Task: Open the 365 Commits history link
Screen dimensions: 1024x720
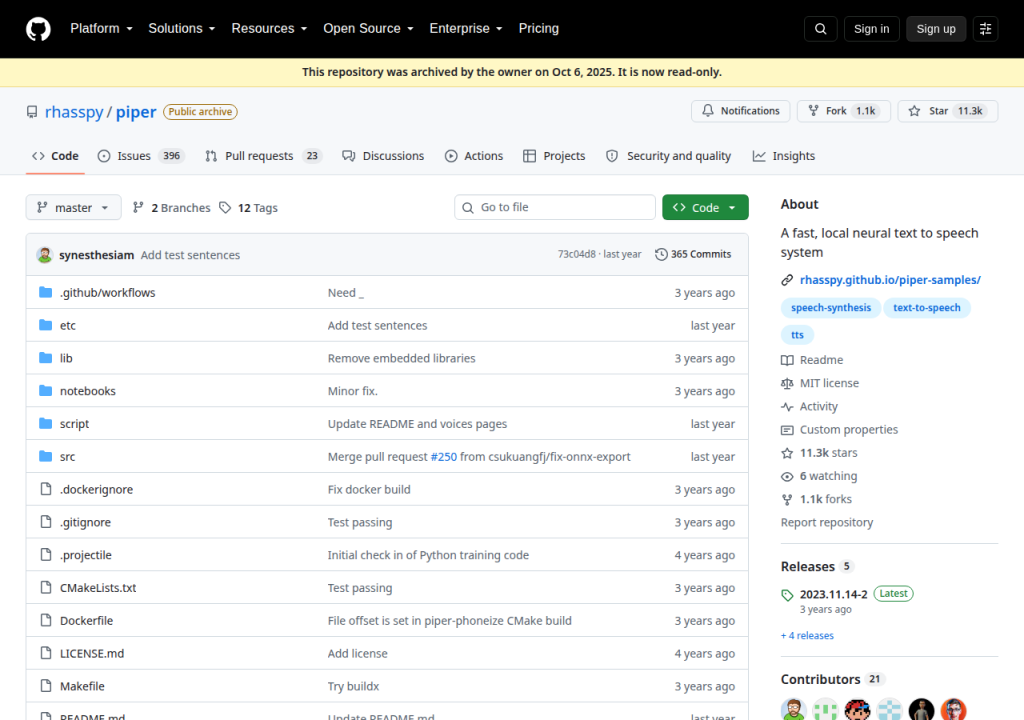Action: click(x=694, y=254)
